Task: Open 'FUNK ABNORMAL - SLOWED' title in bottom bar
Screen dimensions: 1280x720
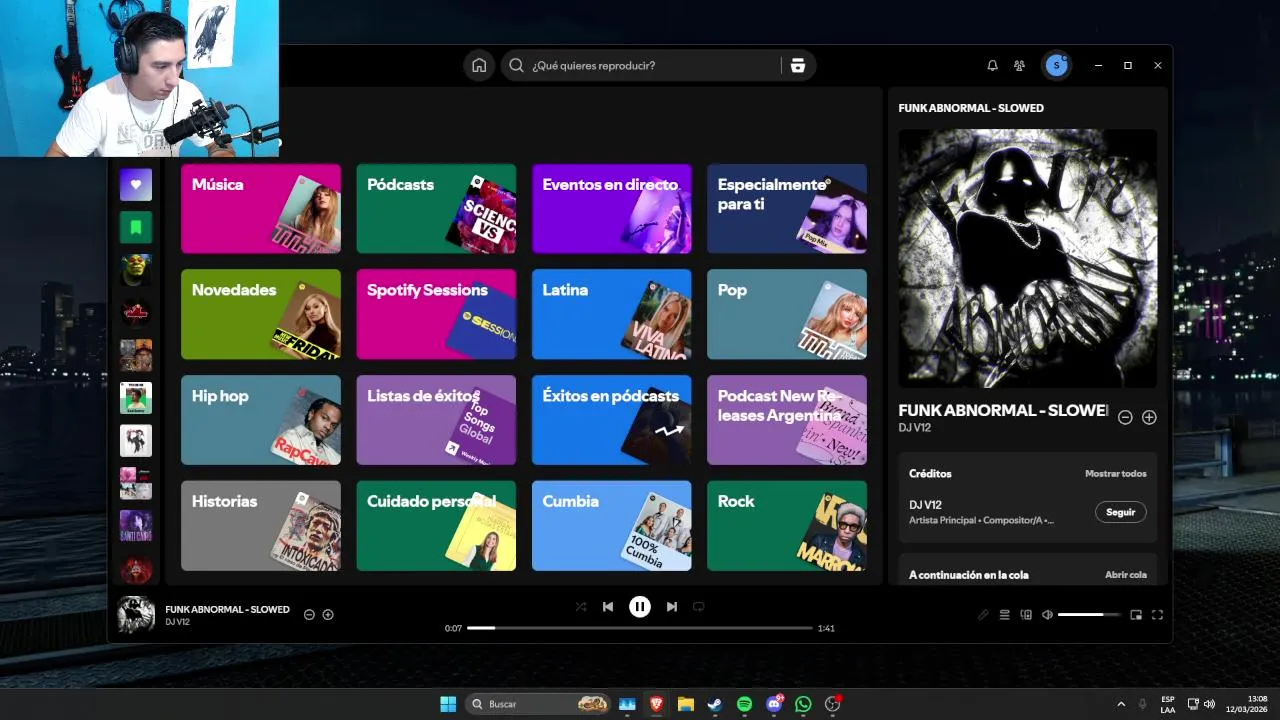Action: click(x=227, y=609)
